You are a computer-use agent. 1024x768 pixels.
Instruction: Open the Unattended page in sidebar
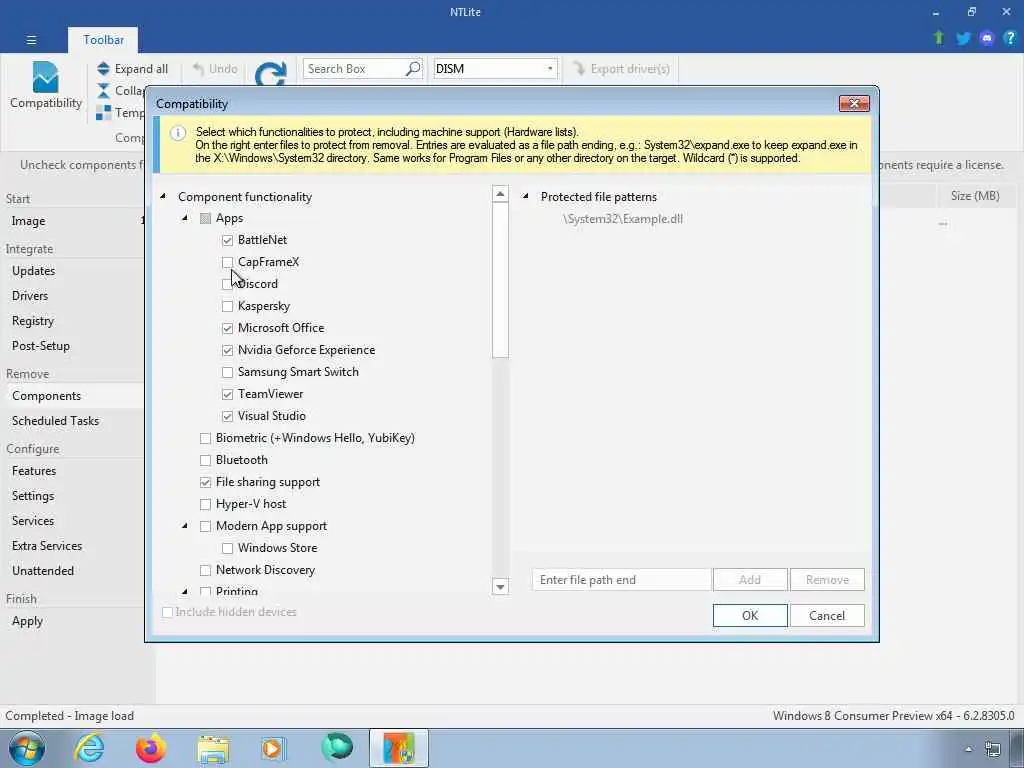(x=42, y=570)
